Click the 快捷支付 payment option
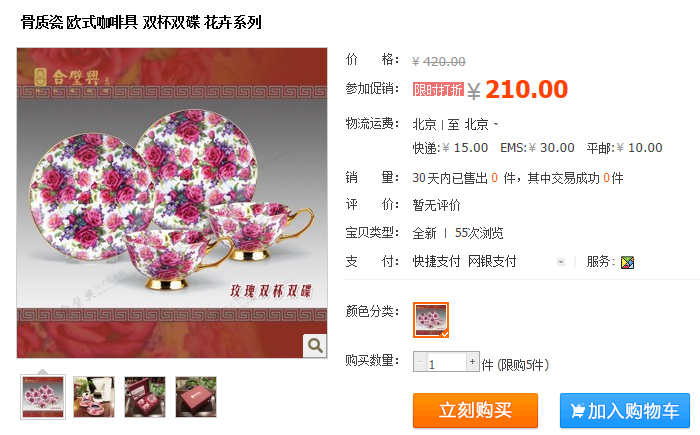The height and width of the screenshot is (435, 700). point(436,261)
